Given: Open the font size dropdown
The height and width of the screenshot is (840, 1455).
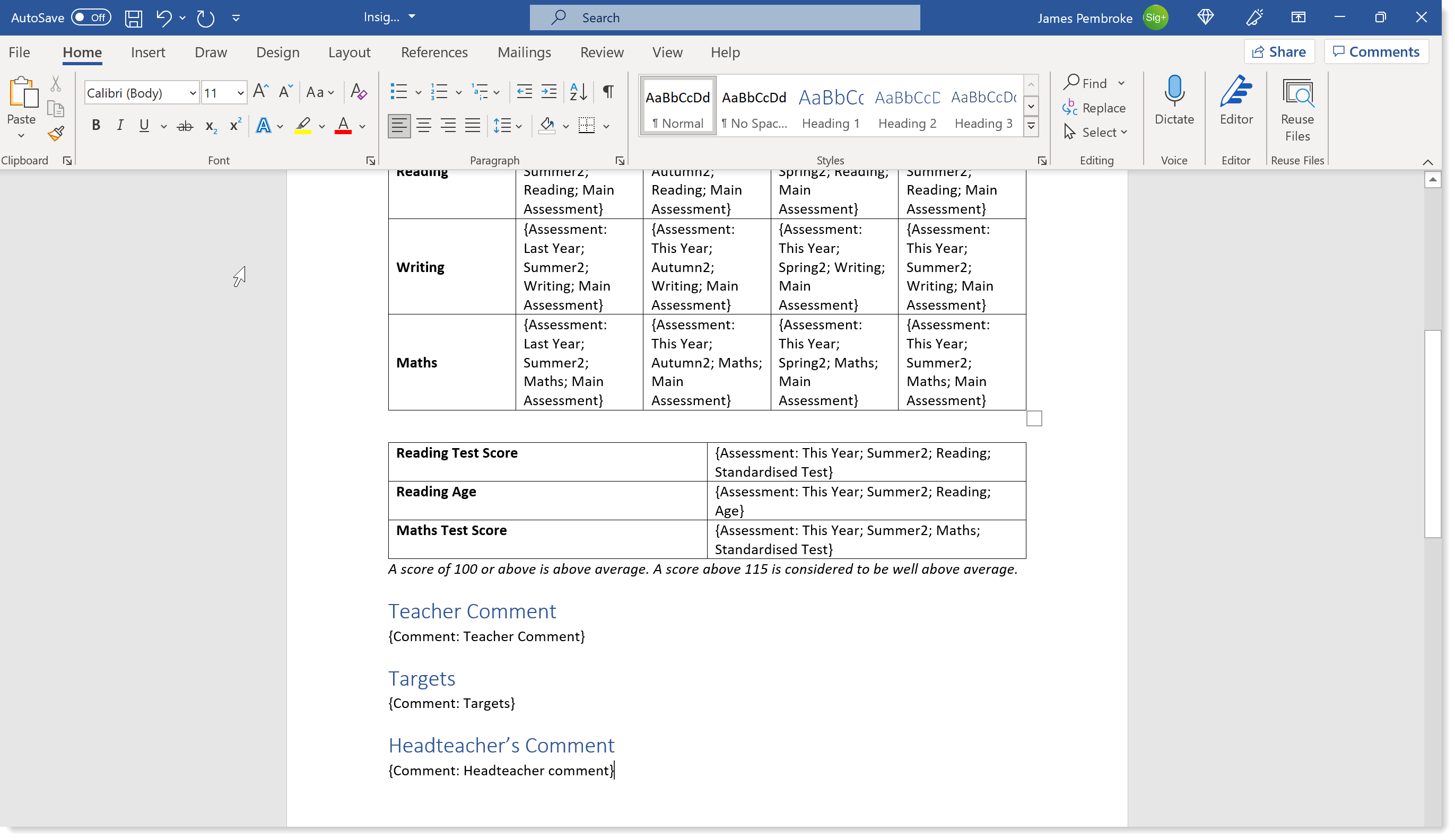Looking at the screenshot, I should tap(240, 93).
